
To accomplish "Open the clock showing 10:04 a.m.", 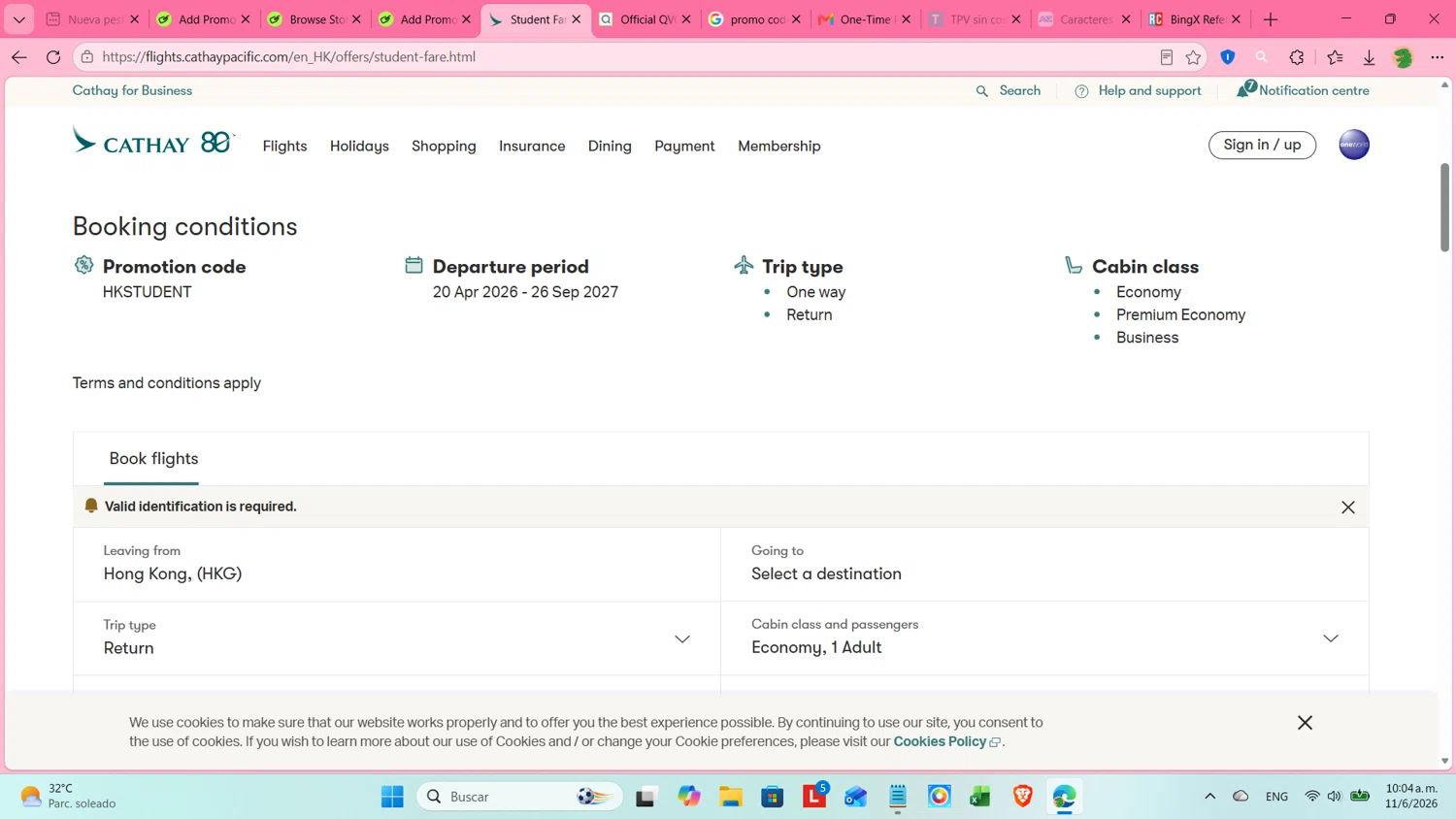I will click(x=1411, y=797).
